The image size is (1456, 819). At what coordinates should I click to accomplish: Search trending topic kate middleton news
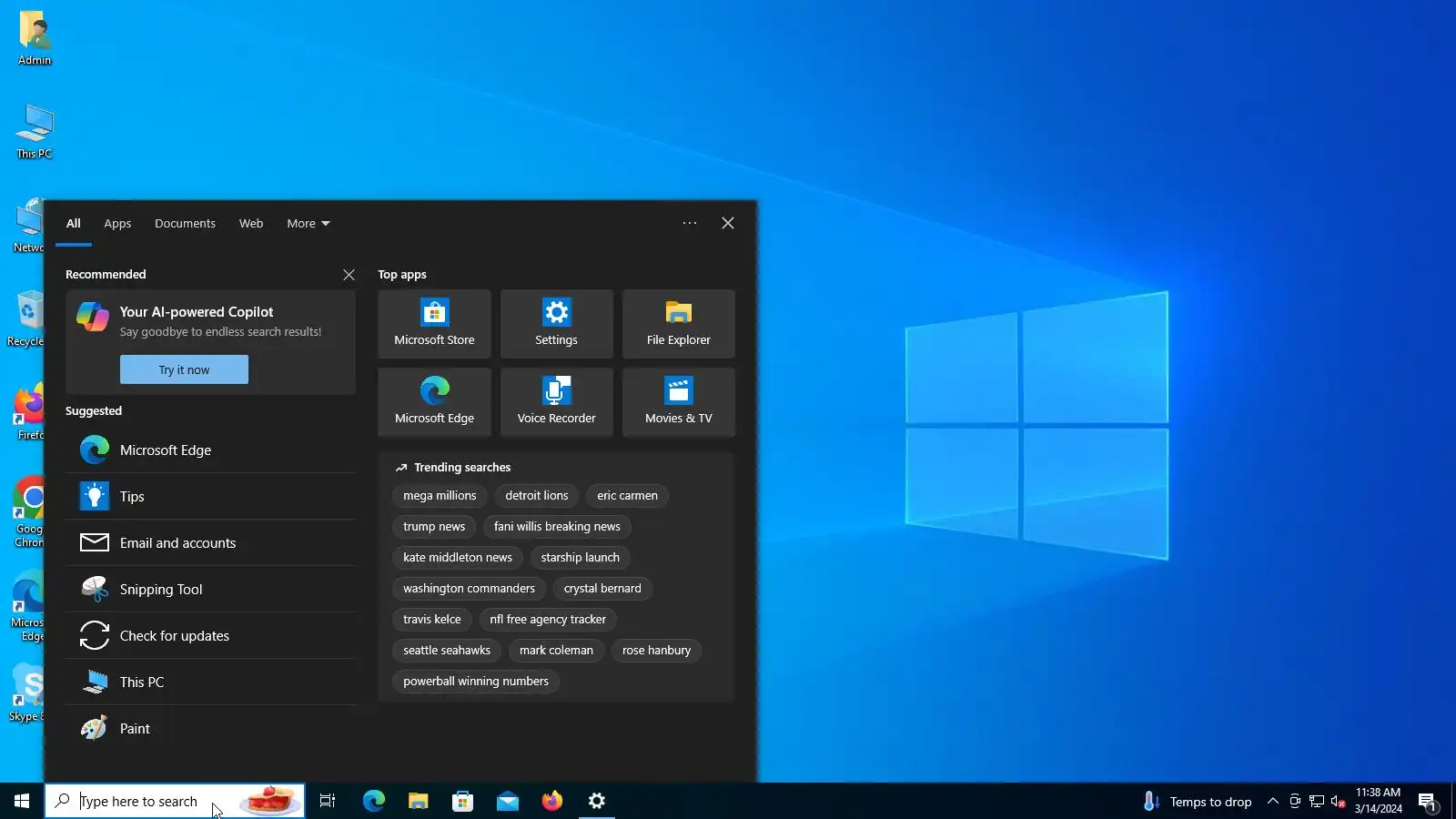click(458, 558)
